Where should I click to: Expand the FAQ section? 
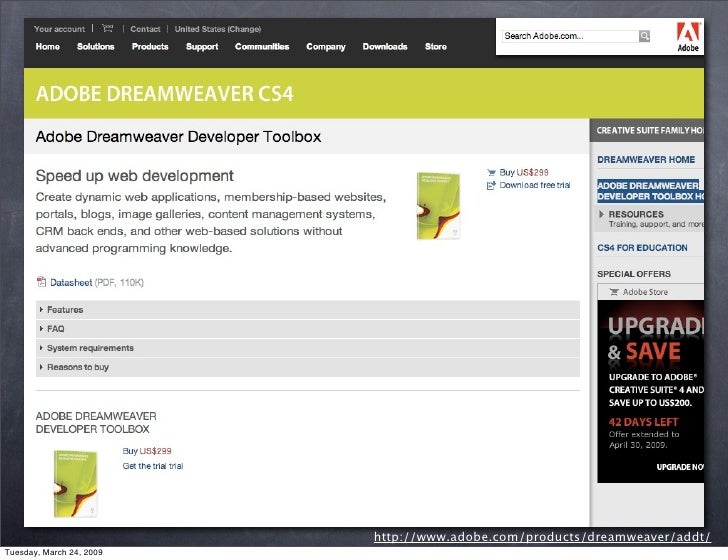pyautogui.click(x=308, y=329)
